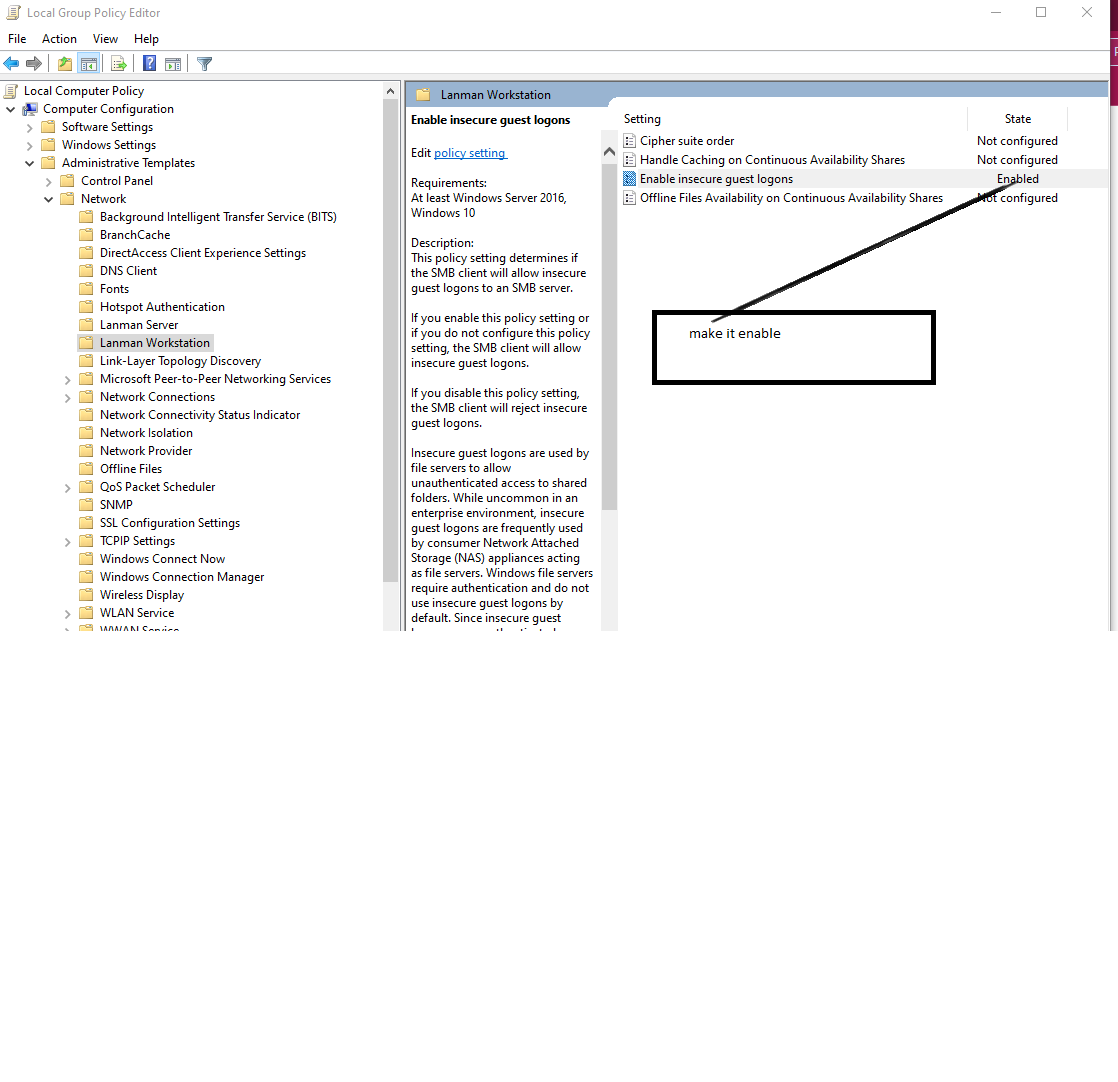
Task: Click the Edit policy setting link
Action: click(x=471, y=153)
